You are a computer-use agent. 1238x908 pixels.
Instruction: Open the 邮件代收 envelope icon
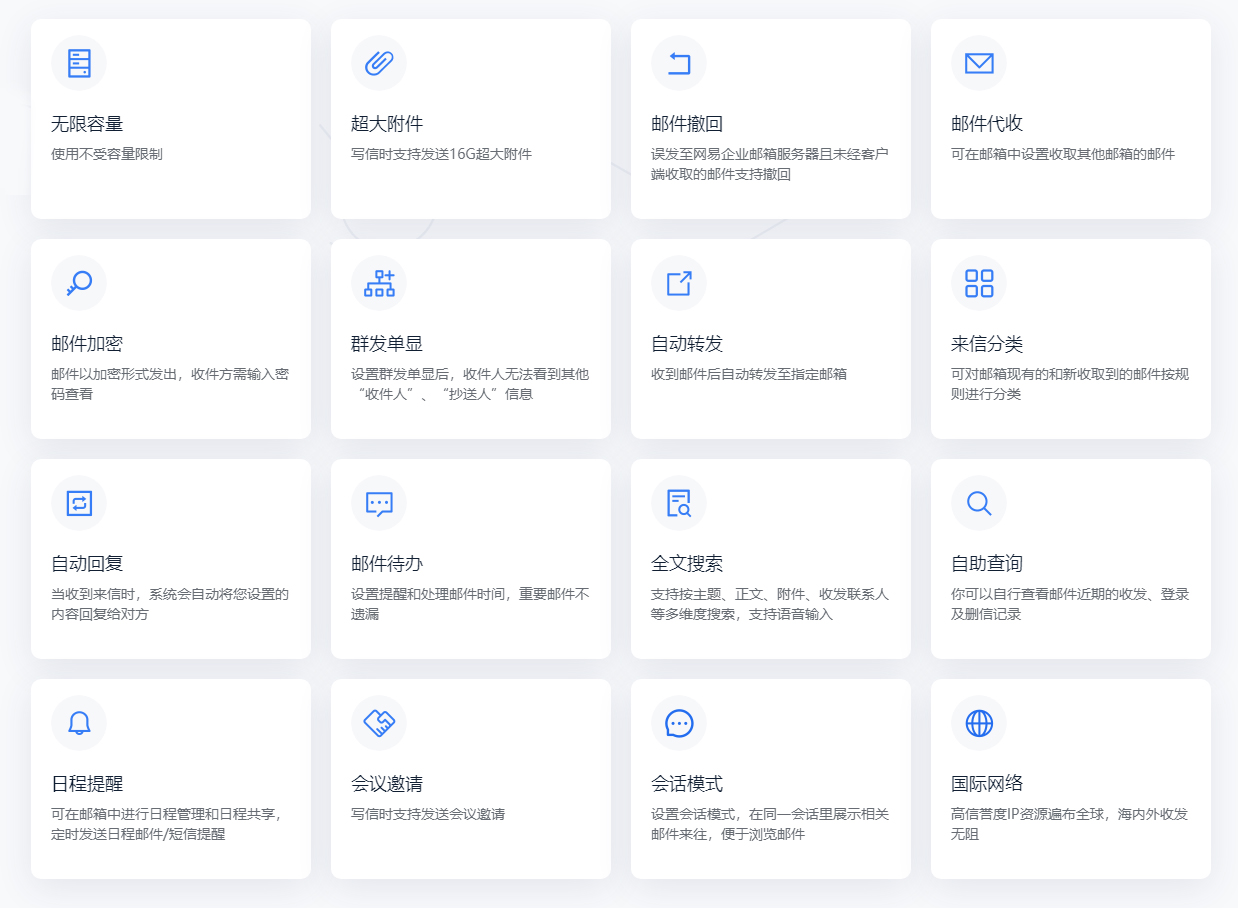979,63
